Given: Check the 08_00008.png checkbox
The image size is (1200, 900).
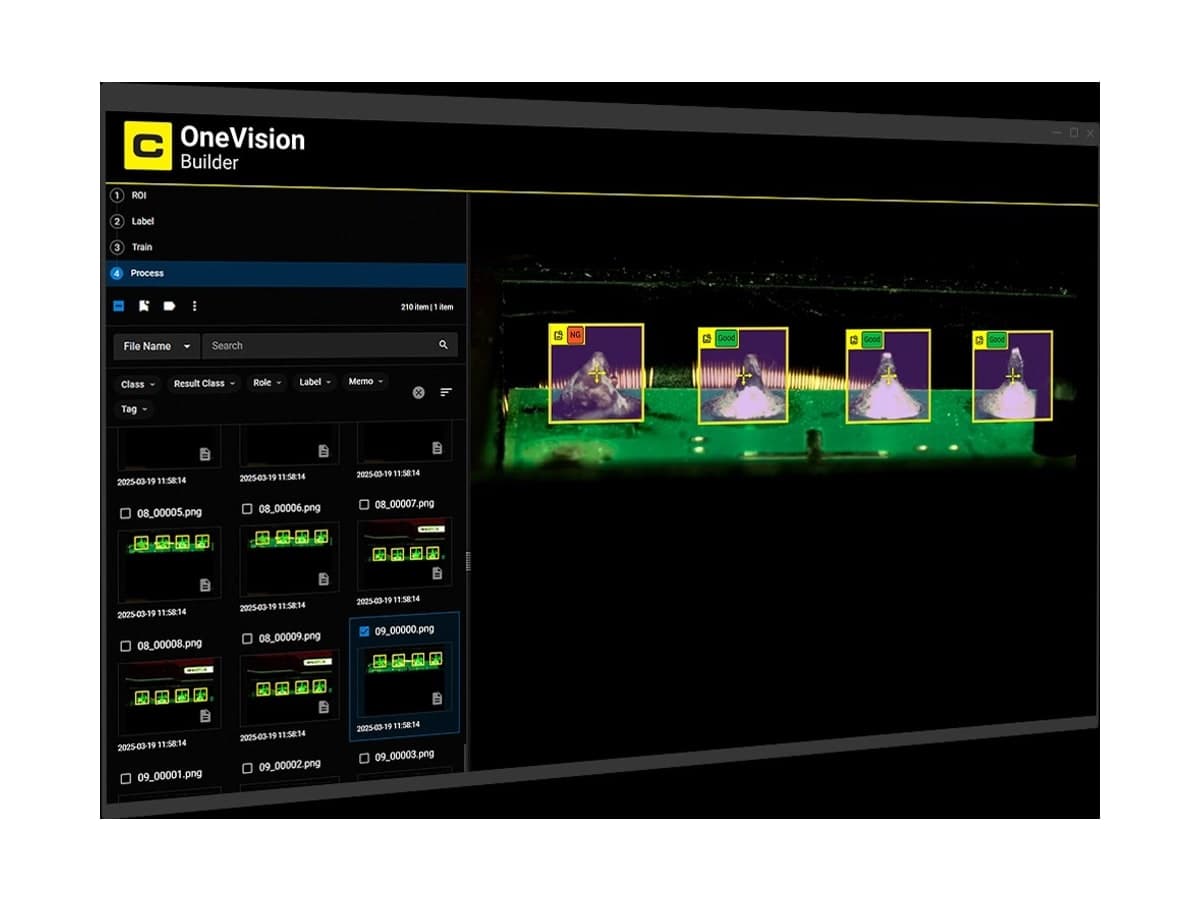Looking at the screenshot, I should pyautogui.click(x=125, y=646).
